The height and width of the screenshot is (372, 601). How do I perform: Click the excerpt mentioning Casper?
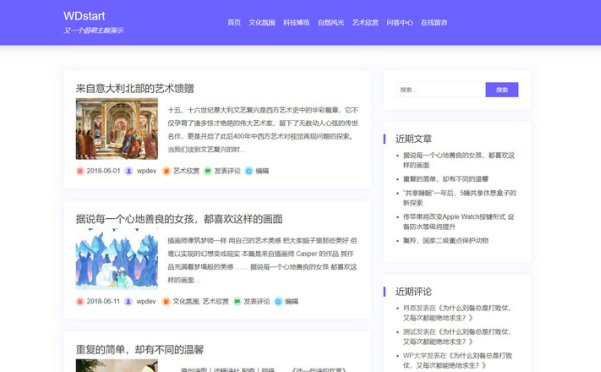coord(263,260)
